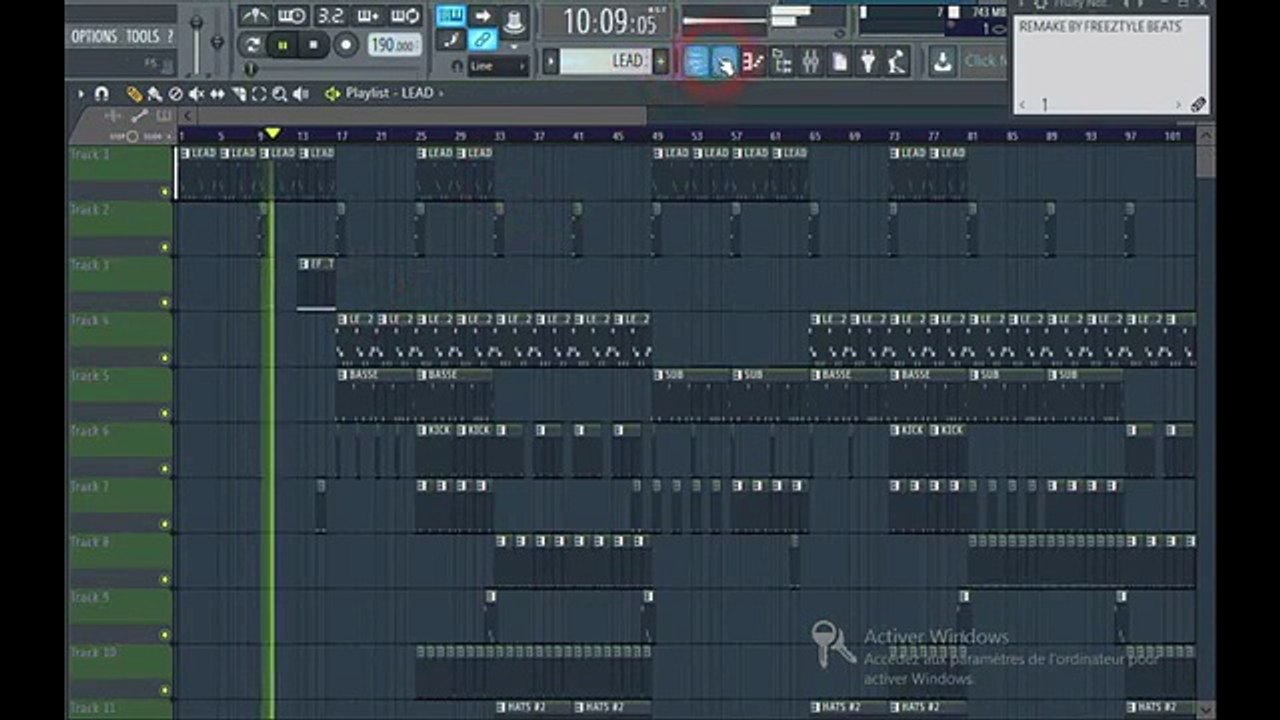Viewport: 1280px width, 720px height.
Task: Select the first KICK clip on Track 6
Action: pyautogui.click(x=435, y=450)
